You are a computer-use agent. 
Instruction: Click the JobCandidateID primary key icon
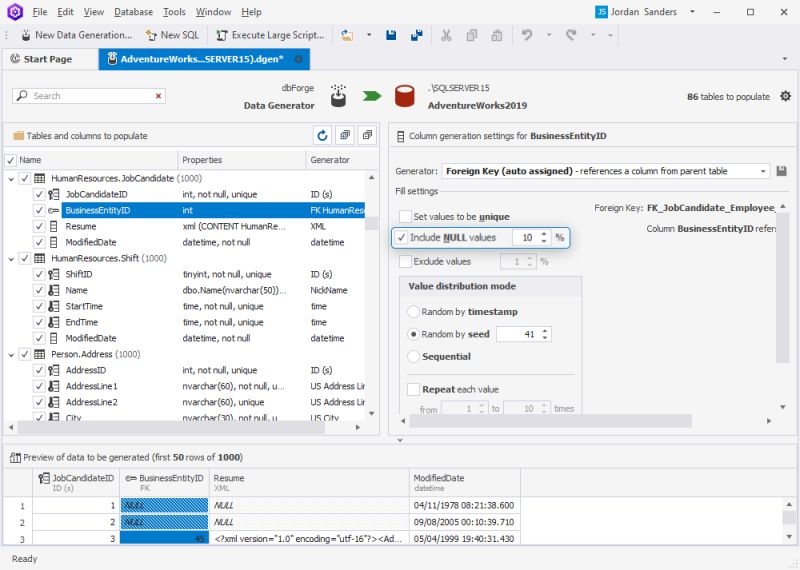[x=54, y=194]
